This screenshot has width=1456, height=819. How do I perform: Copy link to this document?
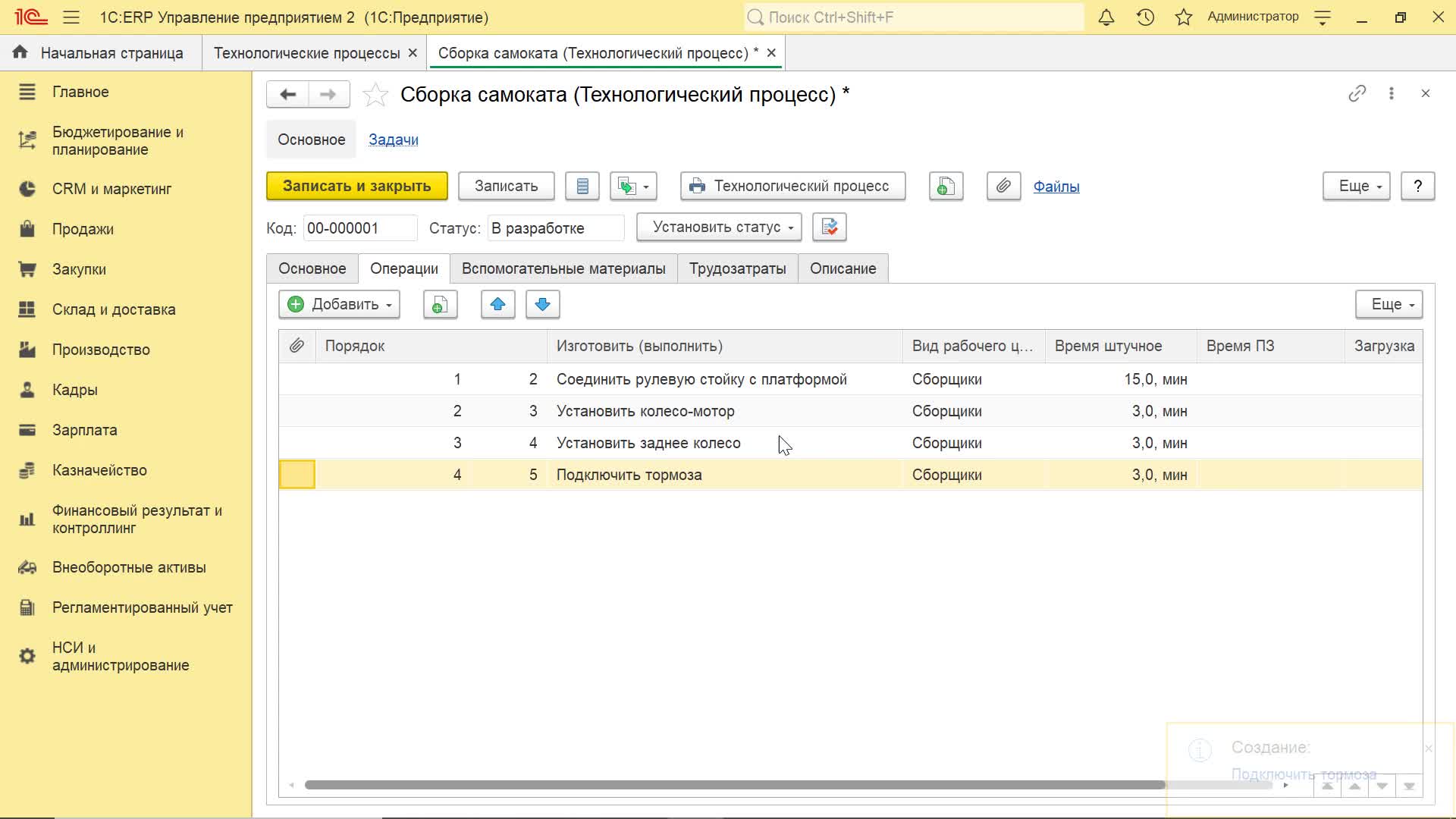tap(1357, 93)
